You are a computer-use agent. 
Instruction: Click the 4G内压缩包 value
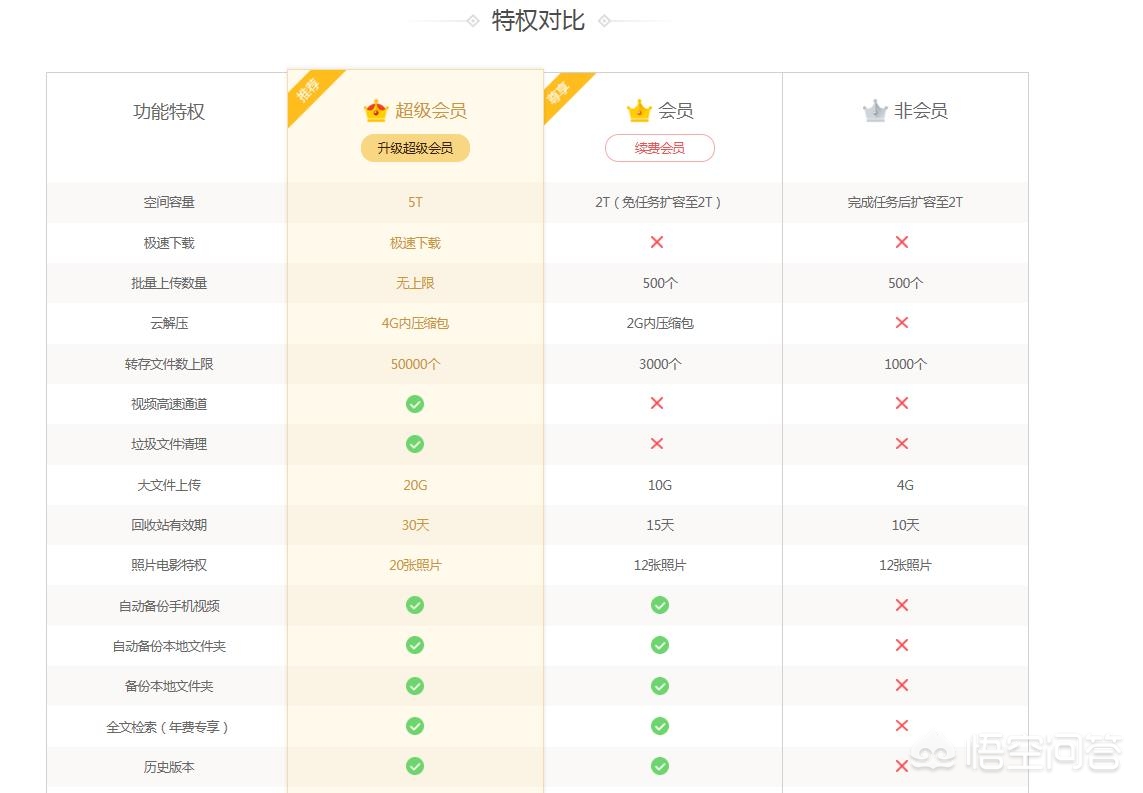(x=416, y=323)
